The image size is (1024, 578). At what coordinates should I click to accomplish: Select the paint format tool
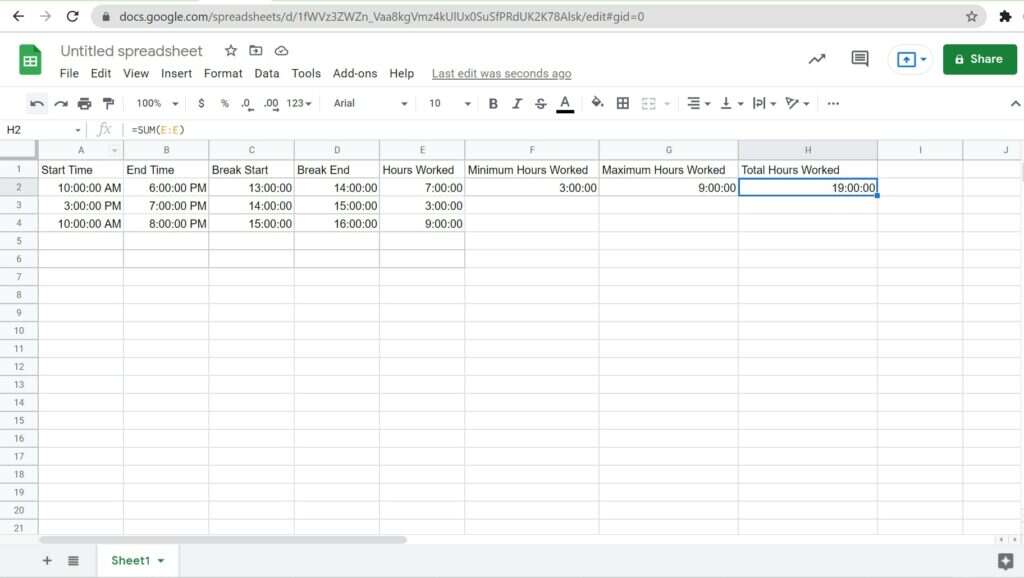pyautogui.click(x=108, y=103)
